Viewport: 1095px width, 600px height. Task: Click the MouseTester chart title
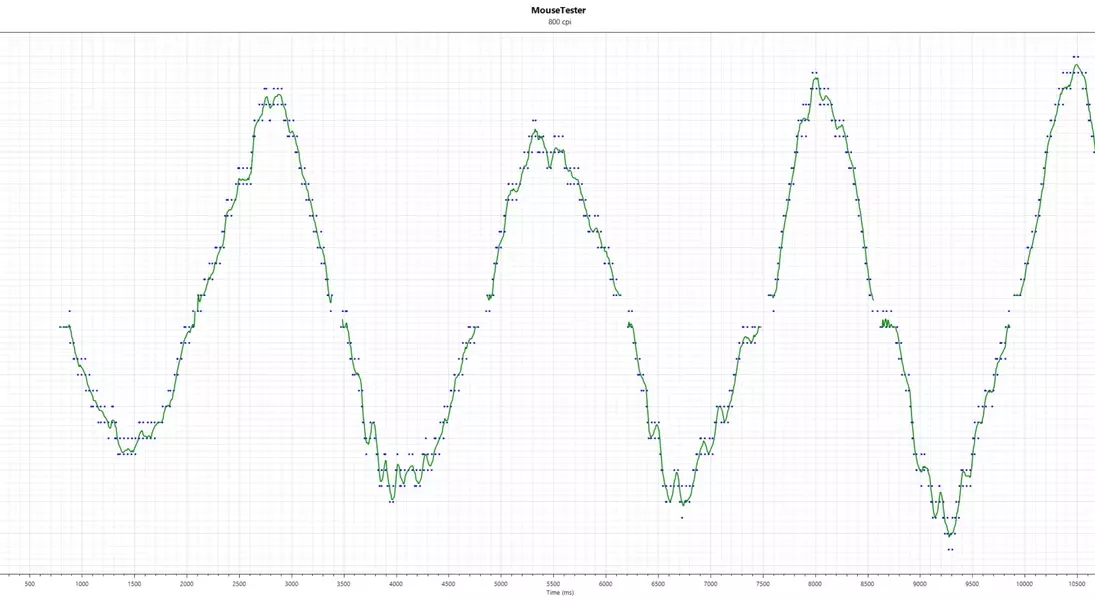click(x=558, y=10)
